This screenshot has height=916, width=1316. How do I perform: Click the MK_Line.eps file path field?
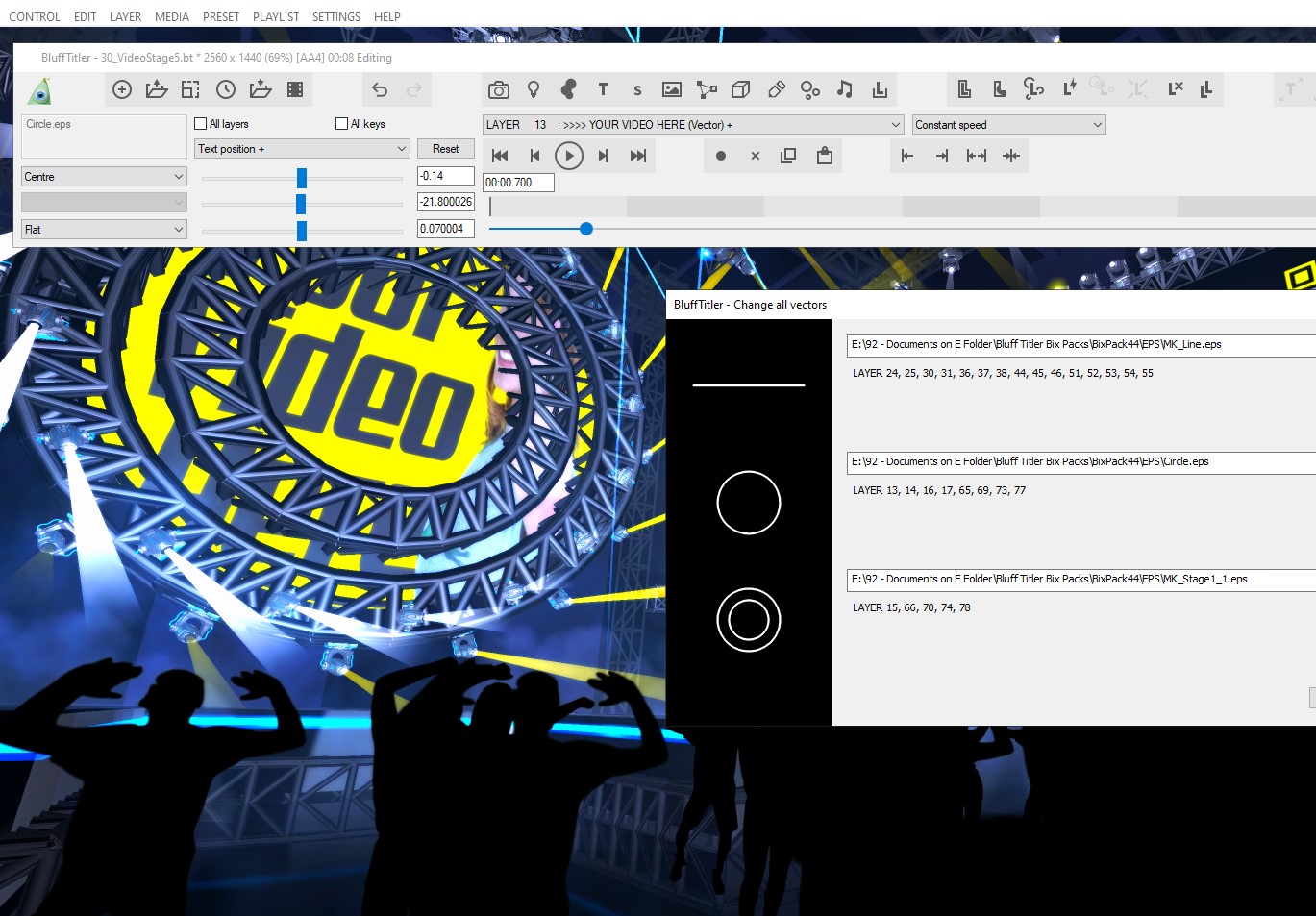(x=1077, y=345)
